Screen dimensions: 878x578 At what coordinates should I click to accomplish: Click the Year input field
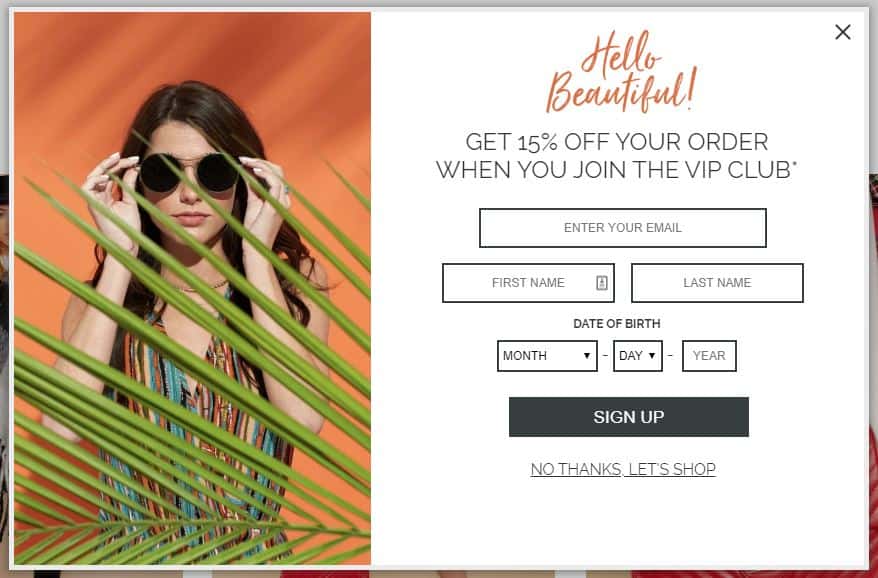pos(709,356)
